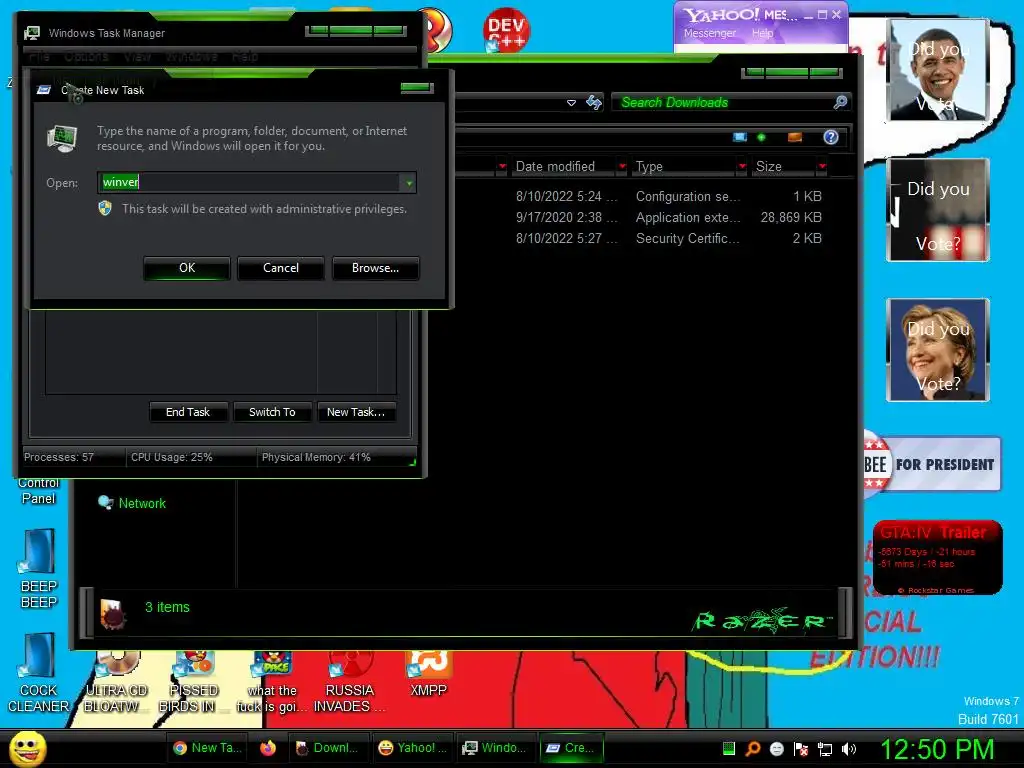Sort the file list by the Date modified column

coord(555,167)
